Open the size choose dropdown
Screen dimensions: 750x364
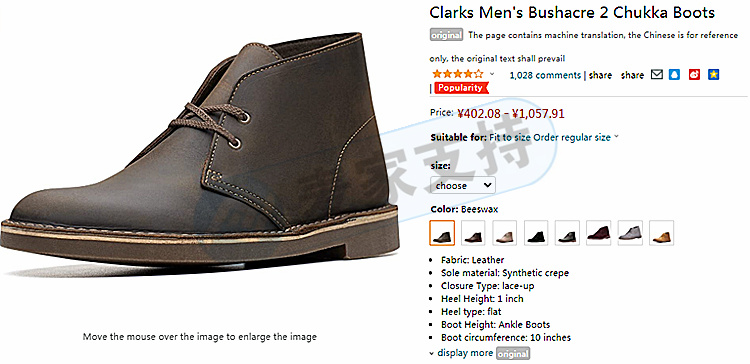(x=463, y=185)
